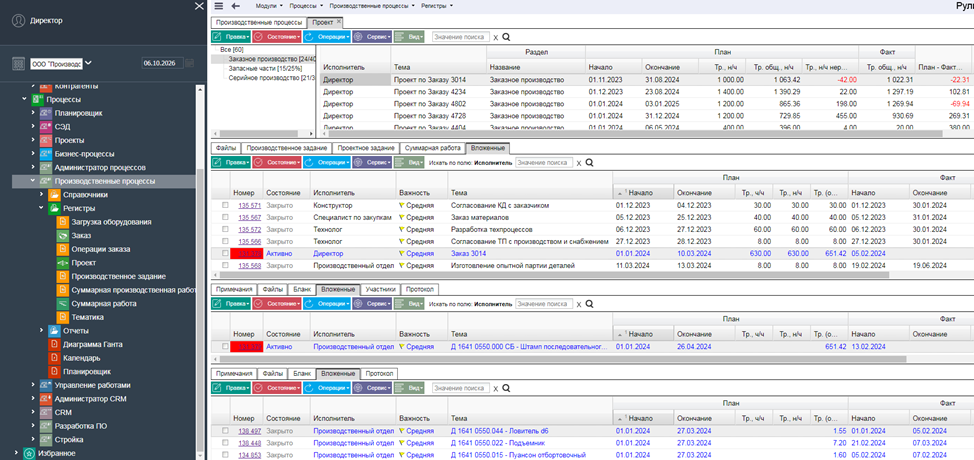Screen dimensions: 974x460
Task: Open the Суммарная работа tab
Action: pyautogui.click(x=432, y=148)
